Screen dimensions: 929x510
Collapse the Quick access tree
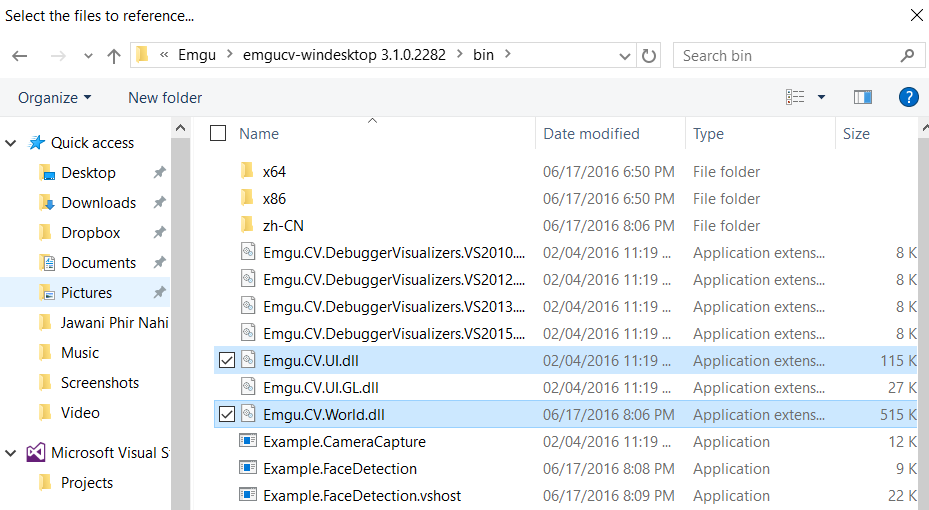click(x=11, y=143)
